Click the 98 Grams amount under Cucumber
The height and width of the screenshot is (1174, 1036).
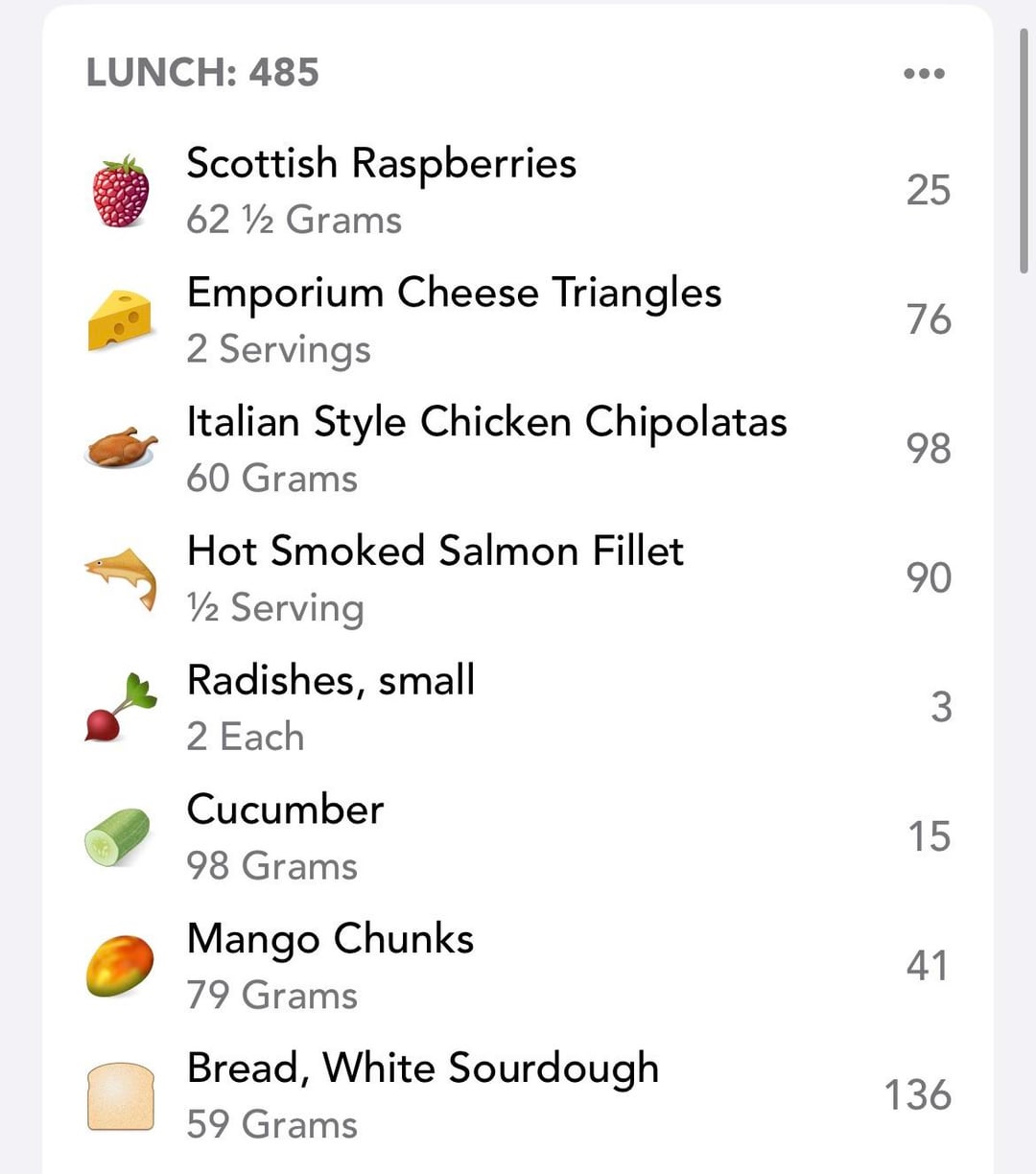(271, 866)
